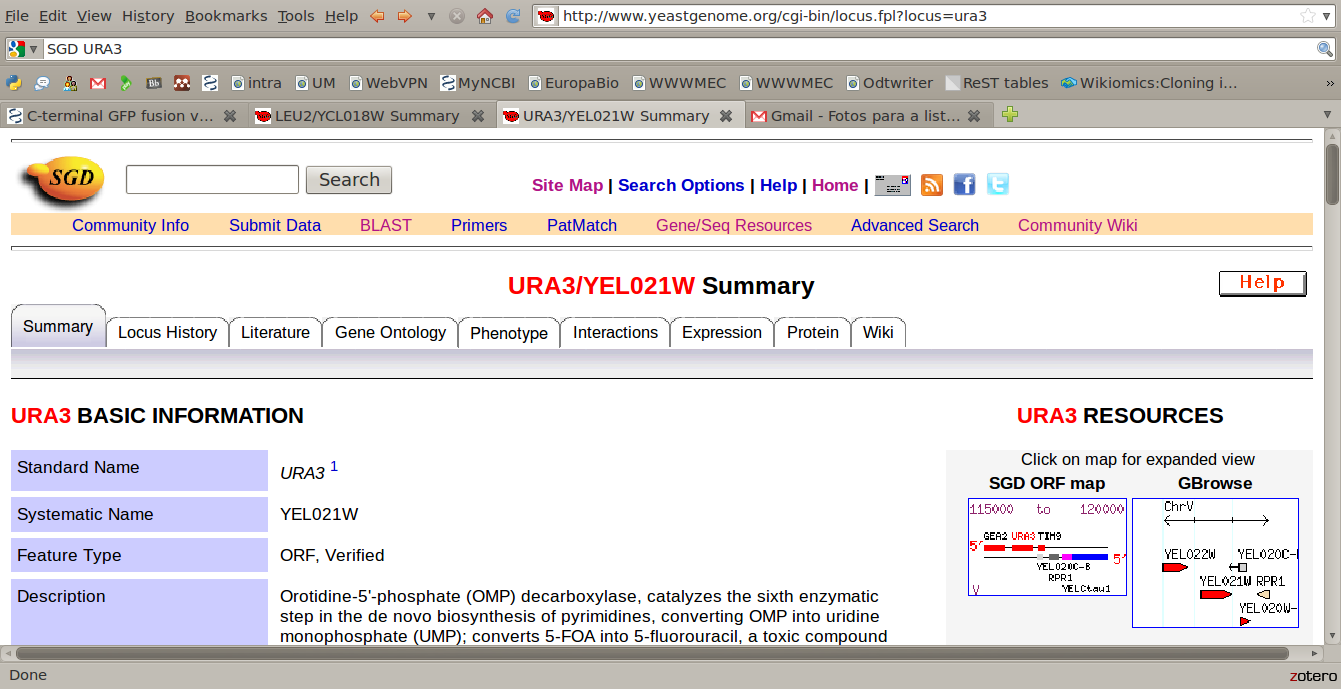Open the SGD Facebook icon
The height and width of the screenshot is (689, 1341).
pos(964,184)
